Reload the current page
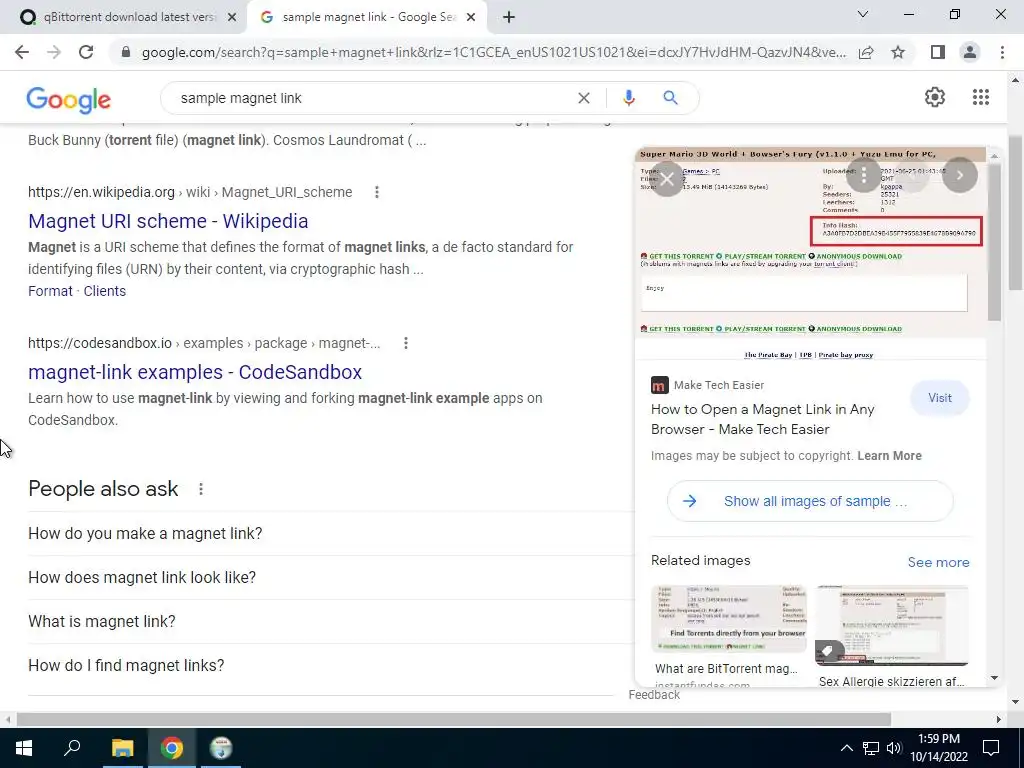The height and width of the screenshot is (768, 1024). [x=86, y=52]
